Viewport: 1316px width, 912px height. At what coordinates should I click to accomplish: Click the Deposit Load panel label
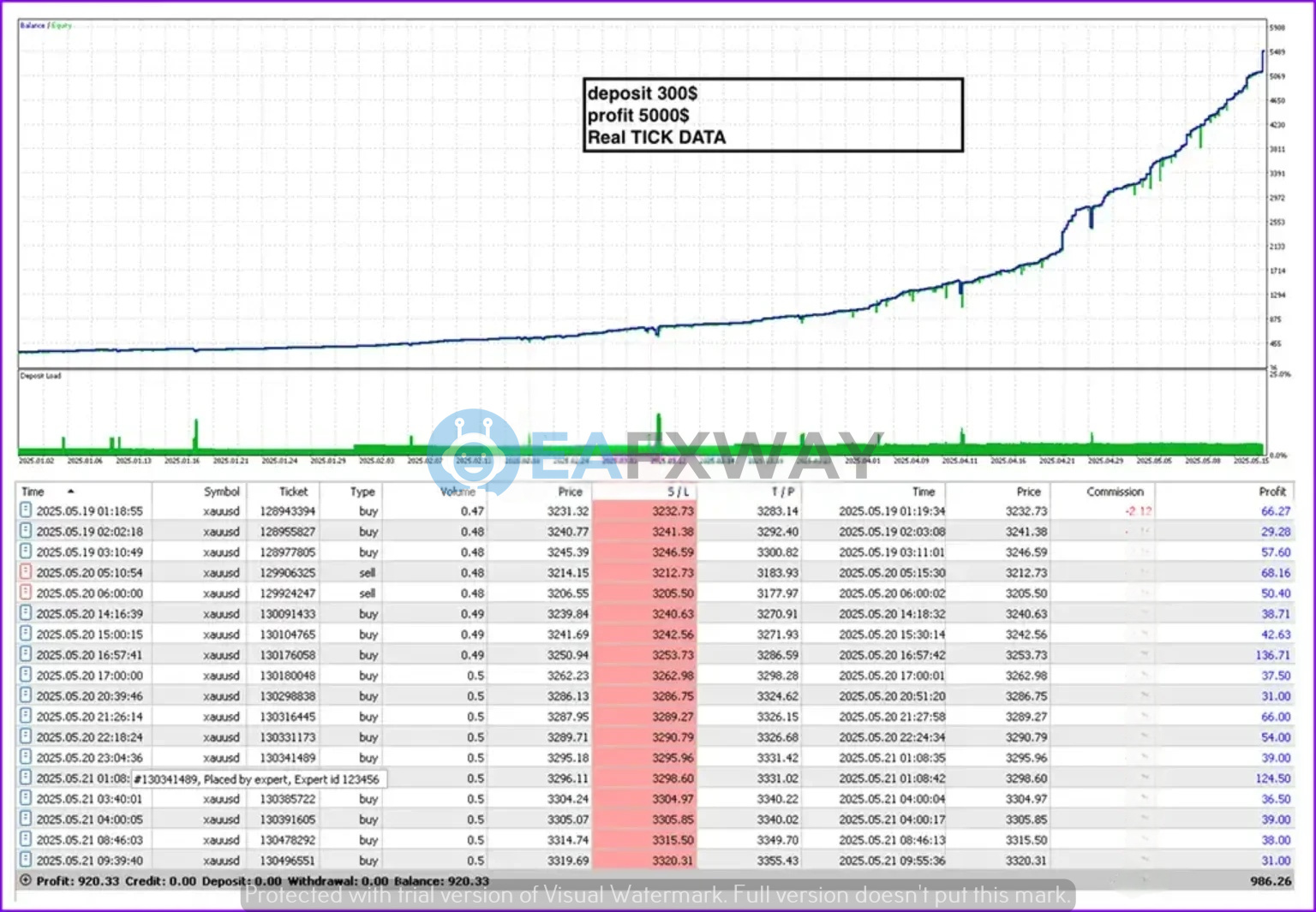point(40,376)
